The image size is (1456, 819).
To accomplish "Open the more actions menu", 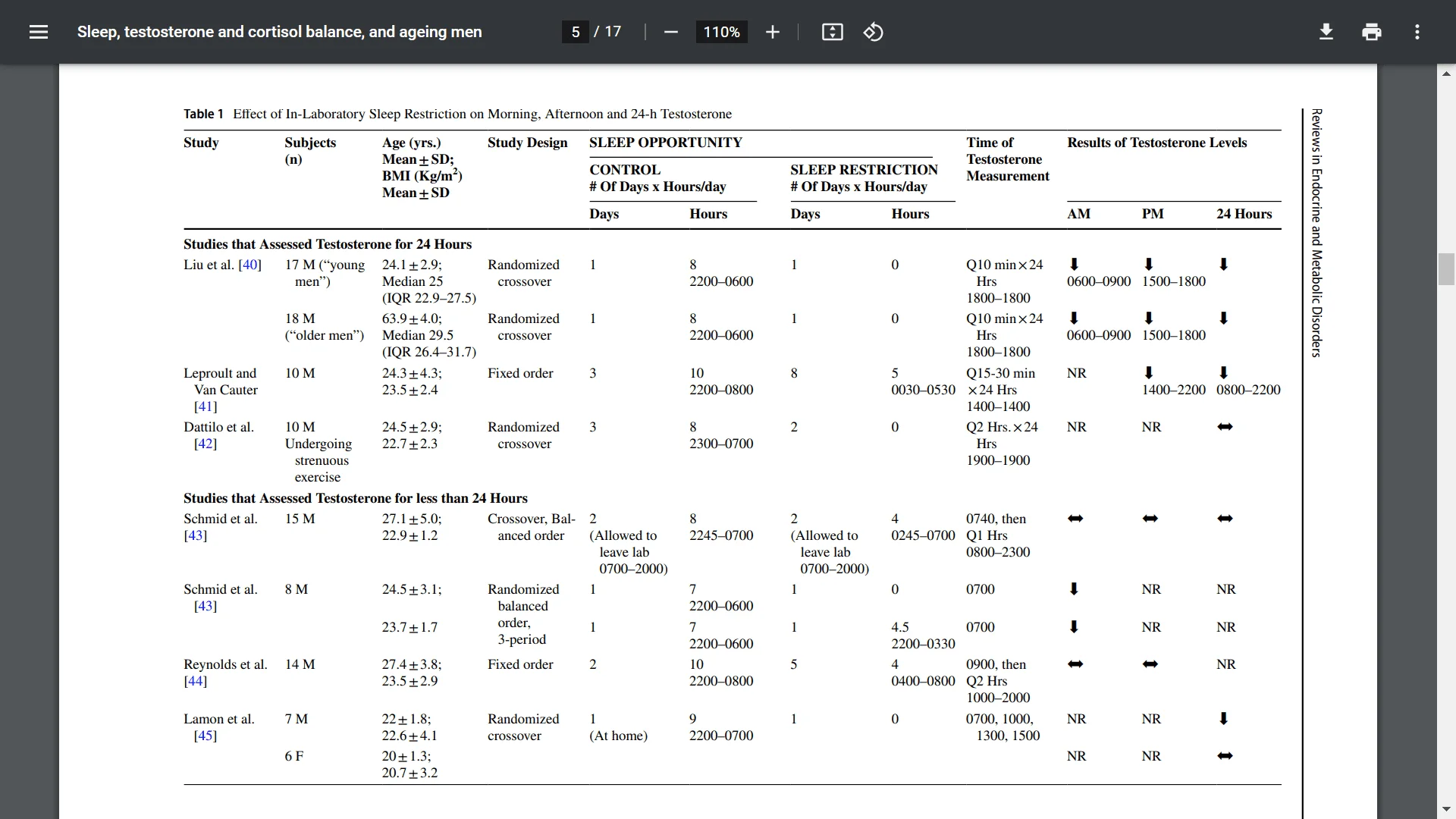I will 1417,32.
